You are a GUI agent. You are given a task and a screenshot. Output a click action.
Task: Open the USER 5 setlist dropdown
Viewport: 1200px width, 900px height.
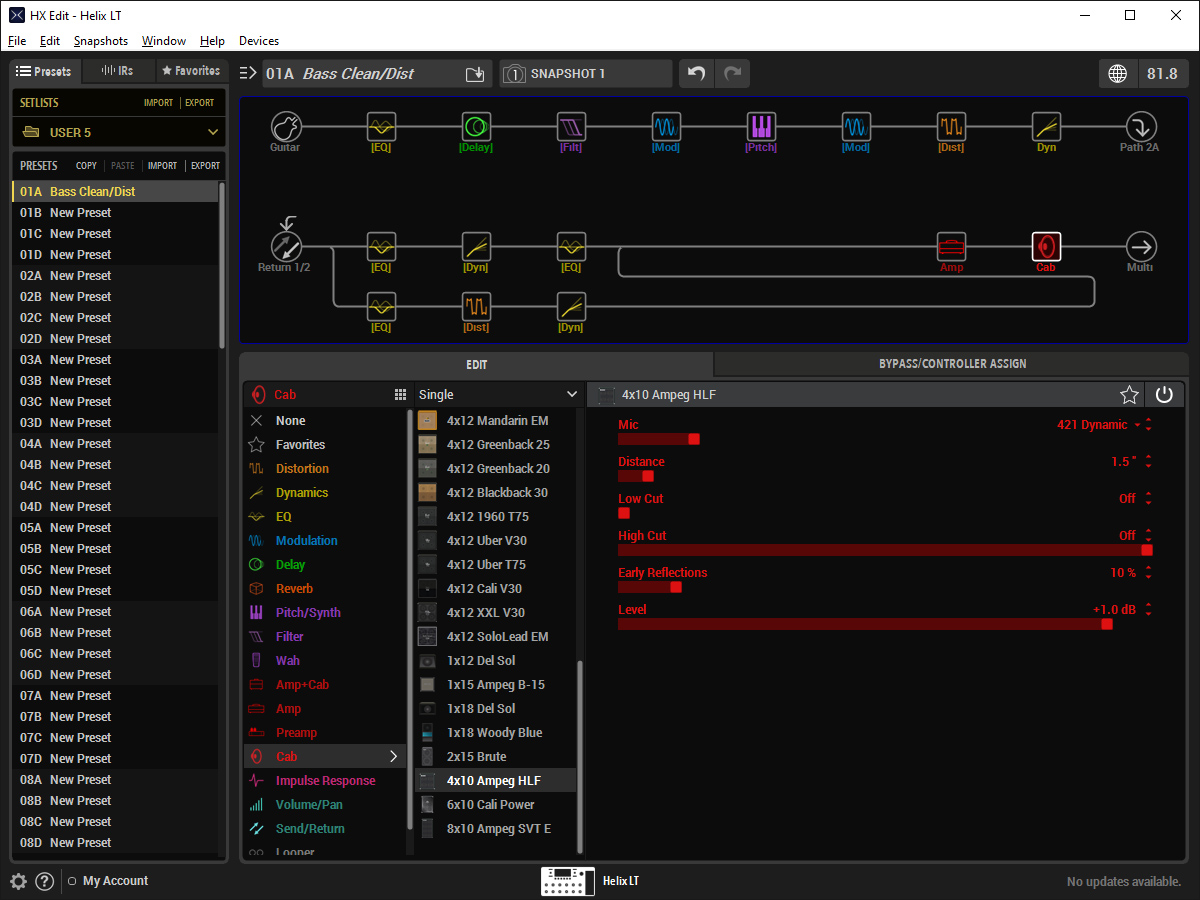pos(119,132)
